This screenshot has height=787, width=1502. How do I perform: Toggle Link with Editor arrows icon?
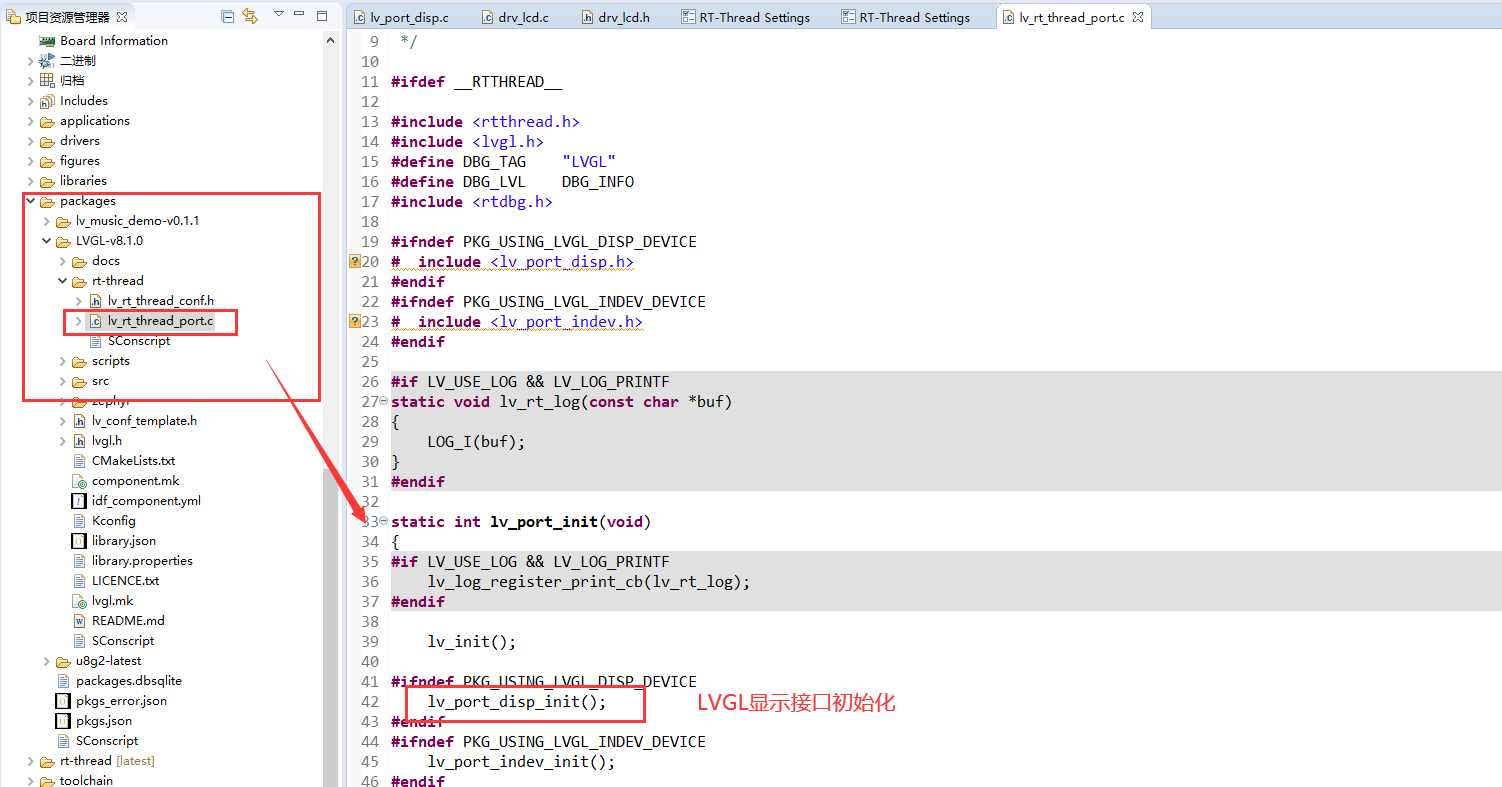250,17
